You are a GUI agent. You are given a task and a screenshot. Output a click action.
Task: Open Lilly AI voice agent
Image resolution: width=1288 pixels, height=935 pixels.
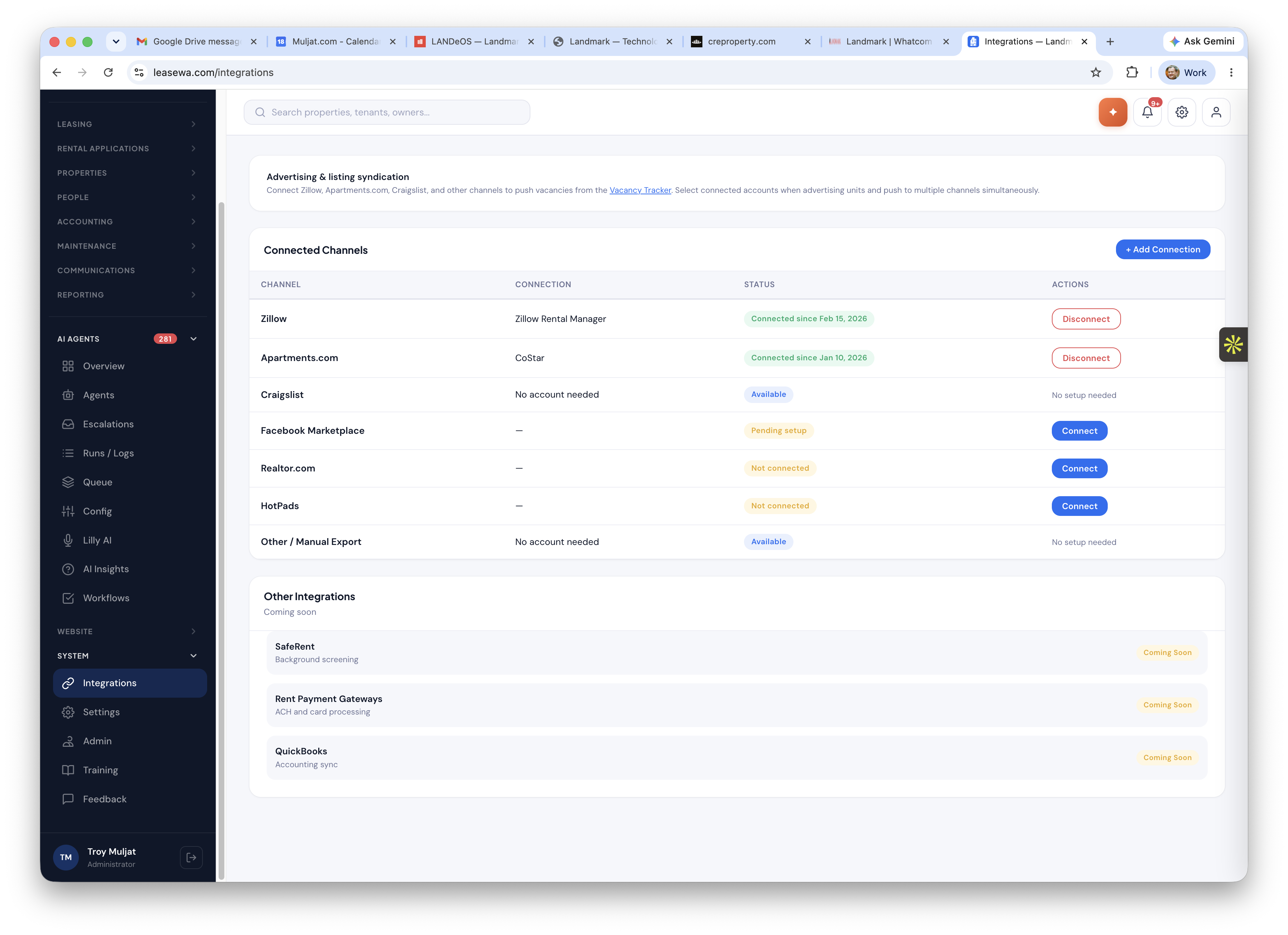129,540
